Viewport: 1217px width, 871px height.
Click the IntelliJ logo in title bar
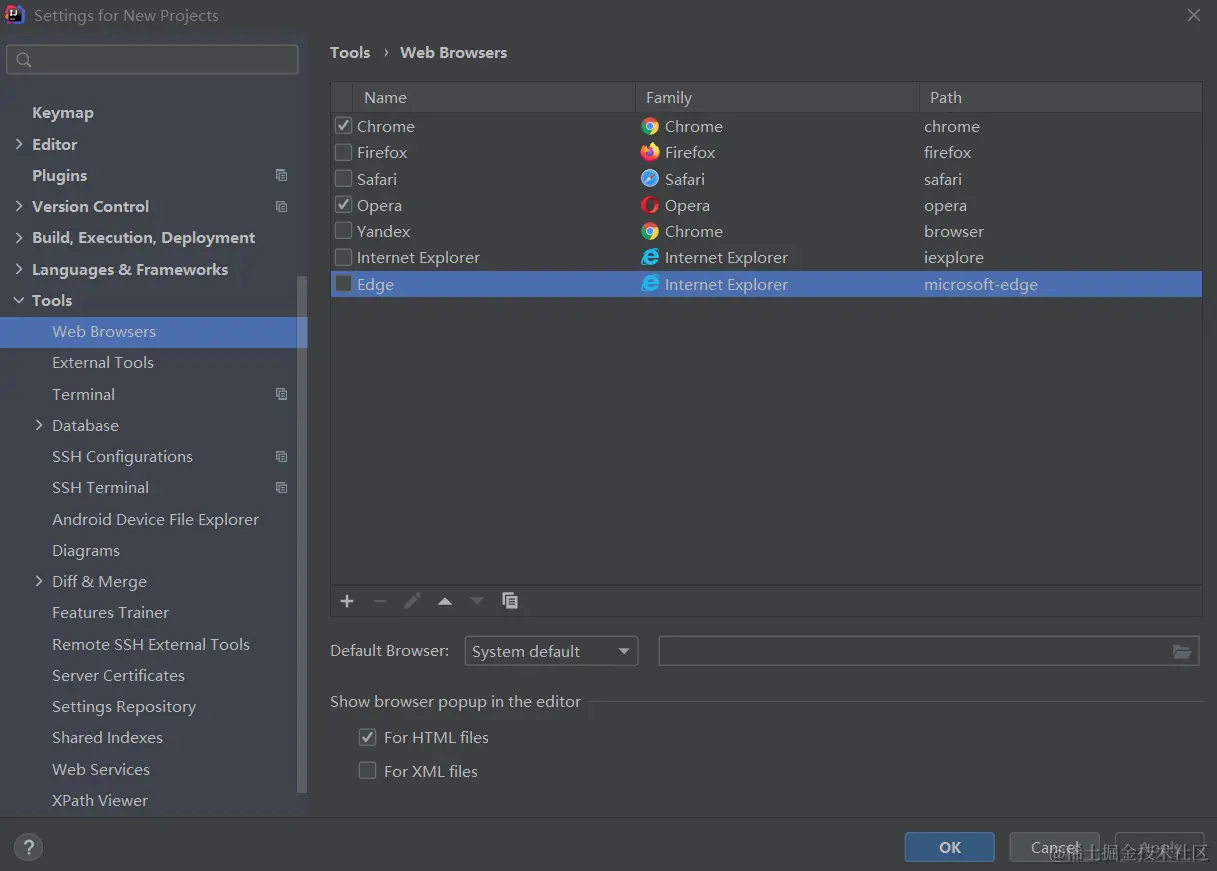pos(15,15)
